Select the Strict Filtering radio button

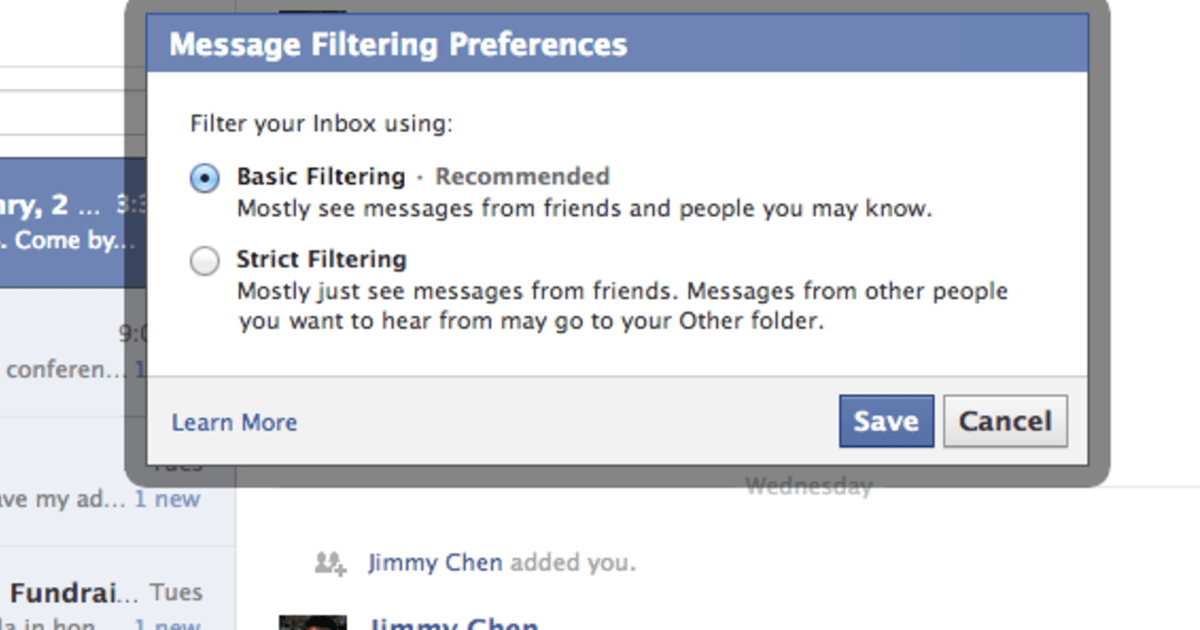[x=204, y=262]
